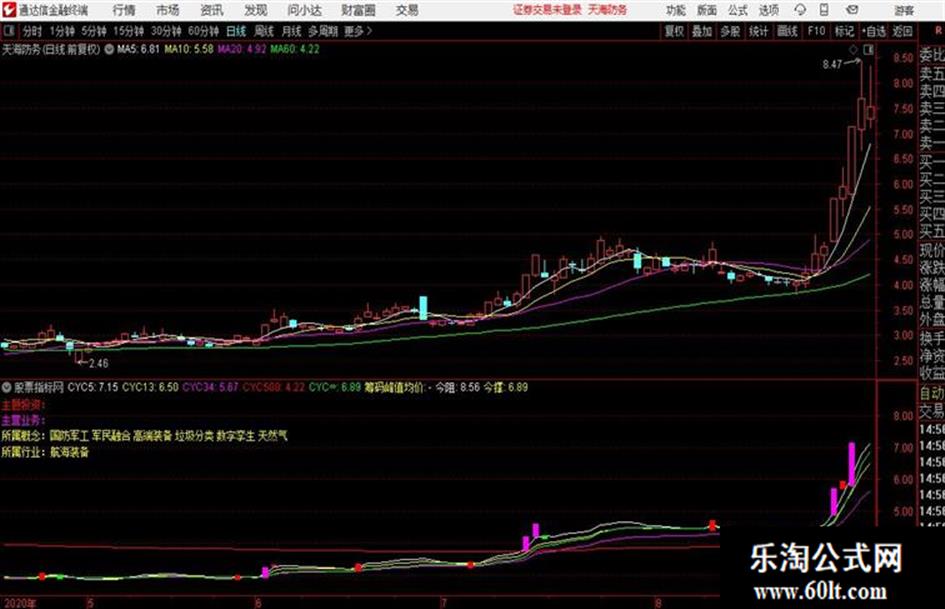Click the 返回 back button
Viewport: 945px width, 609px height.
coord(902,31)
